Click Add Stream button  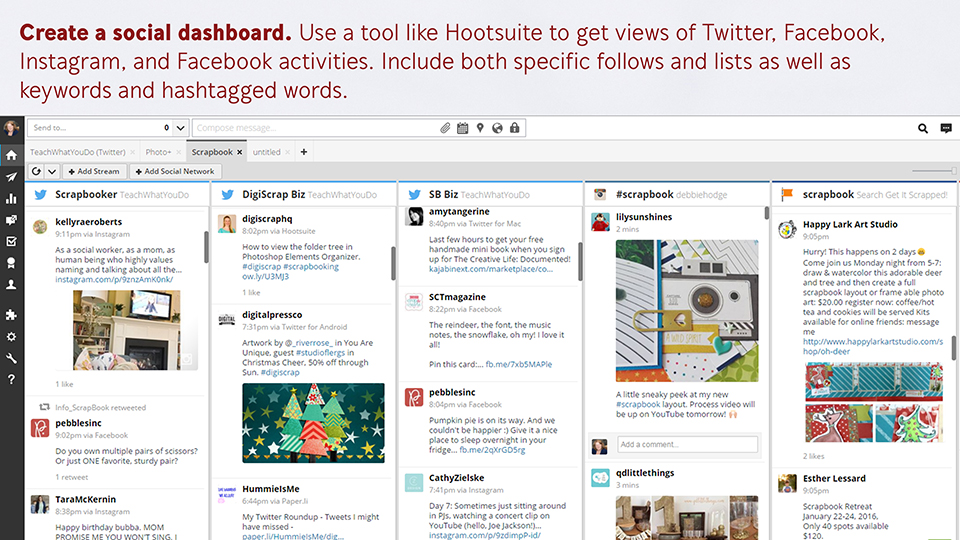[94, 171]
